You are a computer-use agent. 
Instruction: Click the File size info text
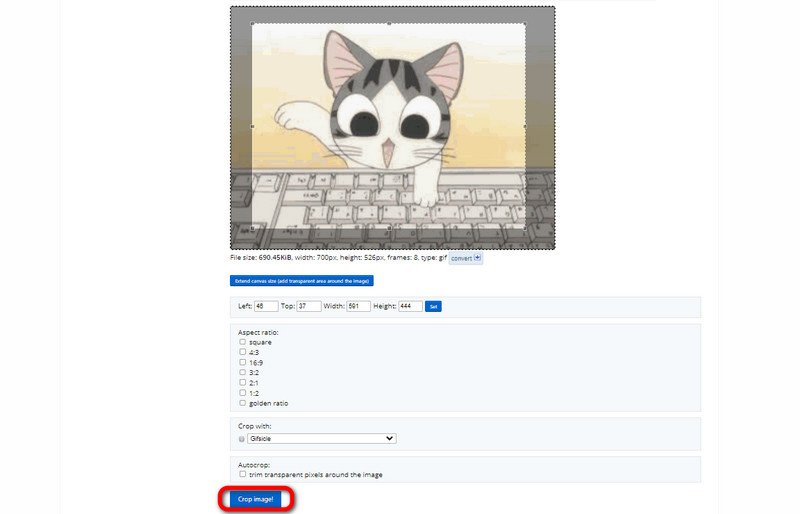pos(338,258)
